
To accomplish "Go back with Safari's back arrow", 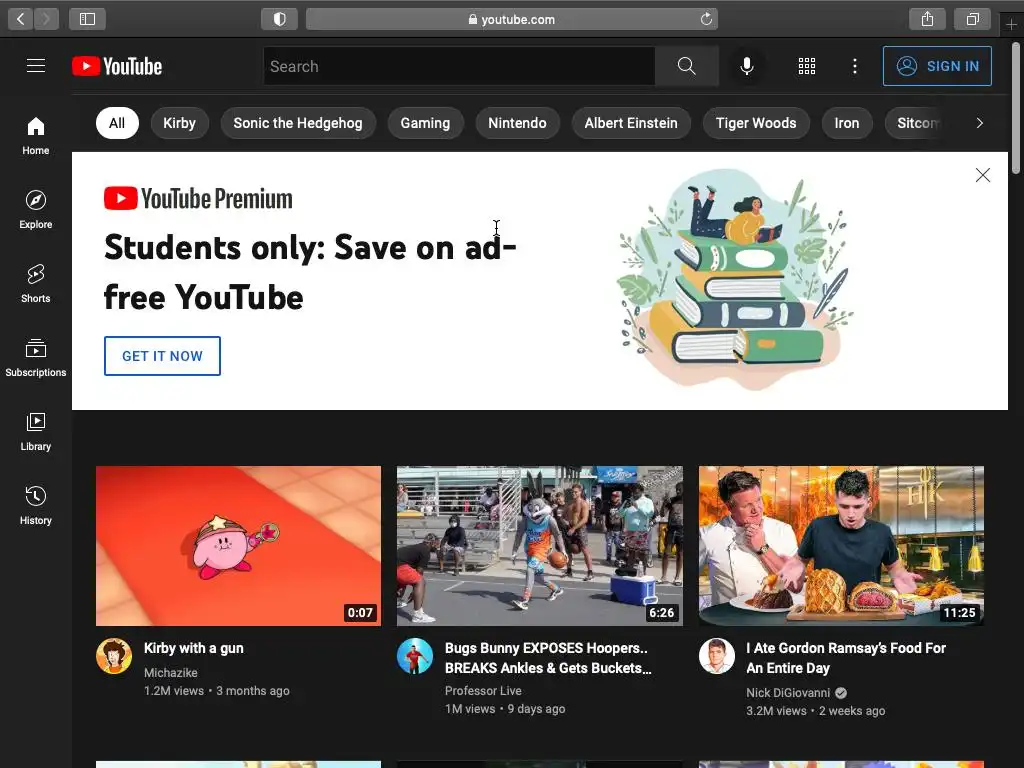I will 20,19.
